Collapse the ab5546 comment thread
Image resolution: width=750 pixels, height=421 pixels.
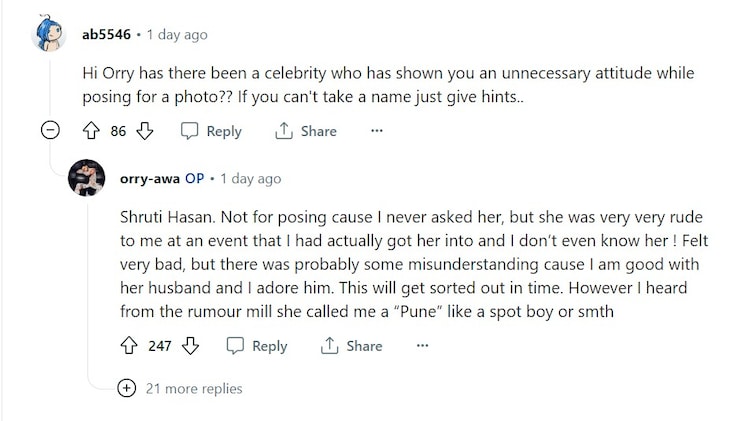[52, 131]
